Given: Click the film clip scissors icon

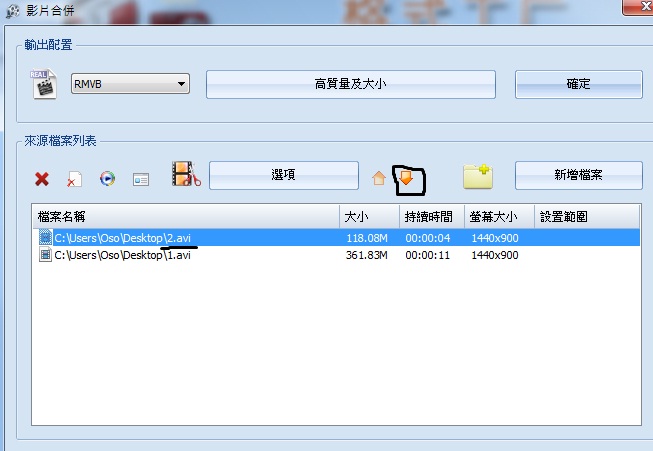Looking at the screenshot, I should tap(186, 174).
